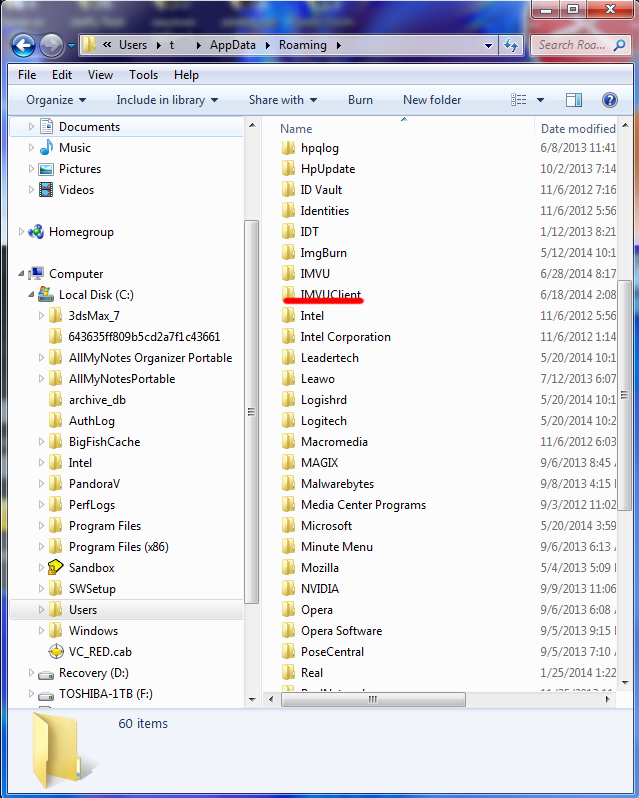Click the Videos library icon

coord(46,190)
